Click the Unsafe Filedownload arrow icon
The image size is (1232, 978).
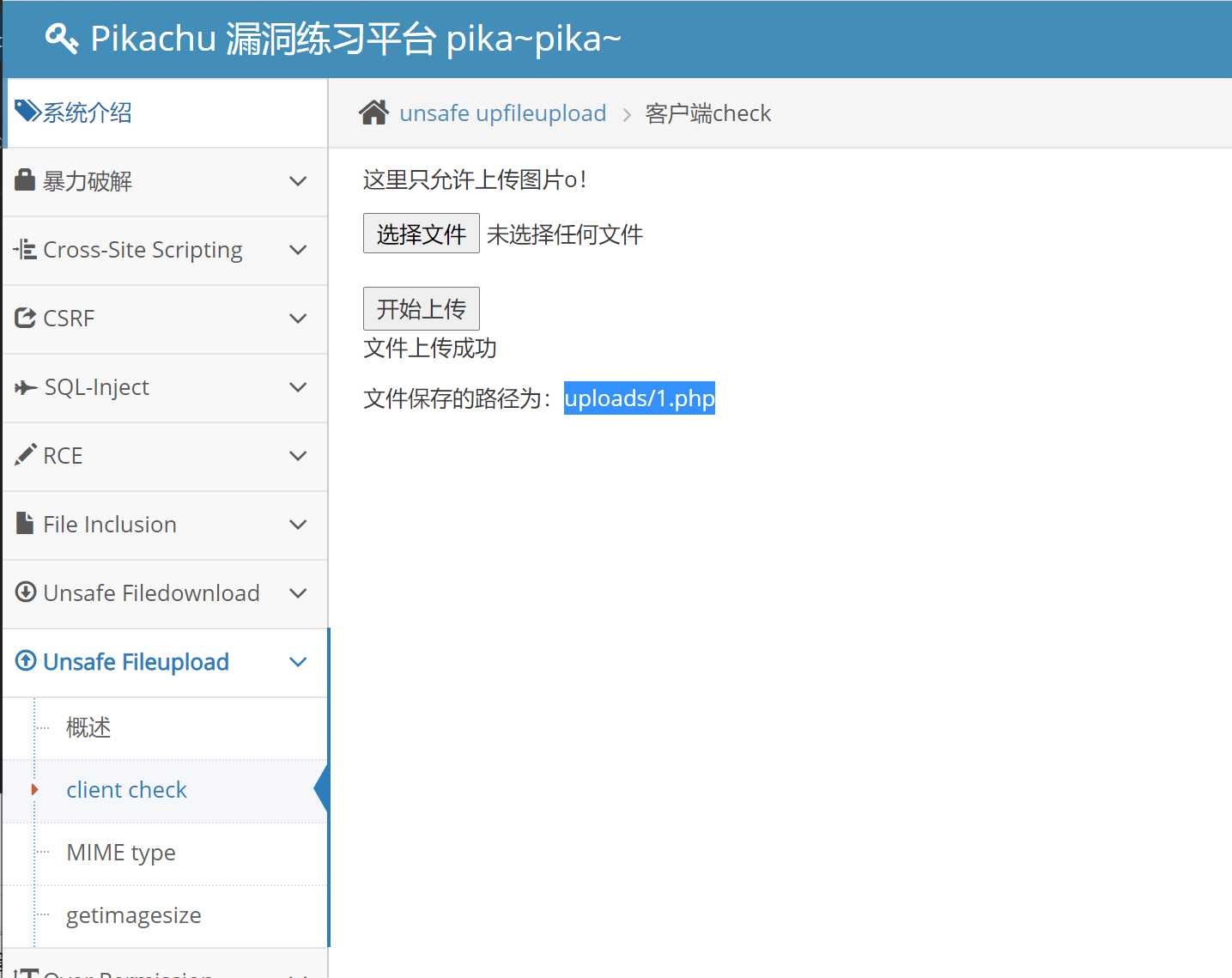click(x=26, y=592)
